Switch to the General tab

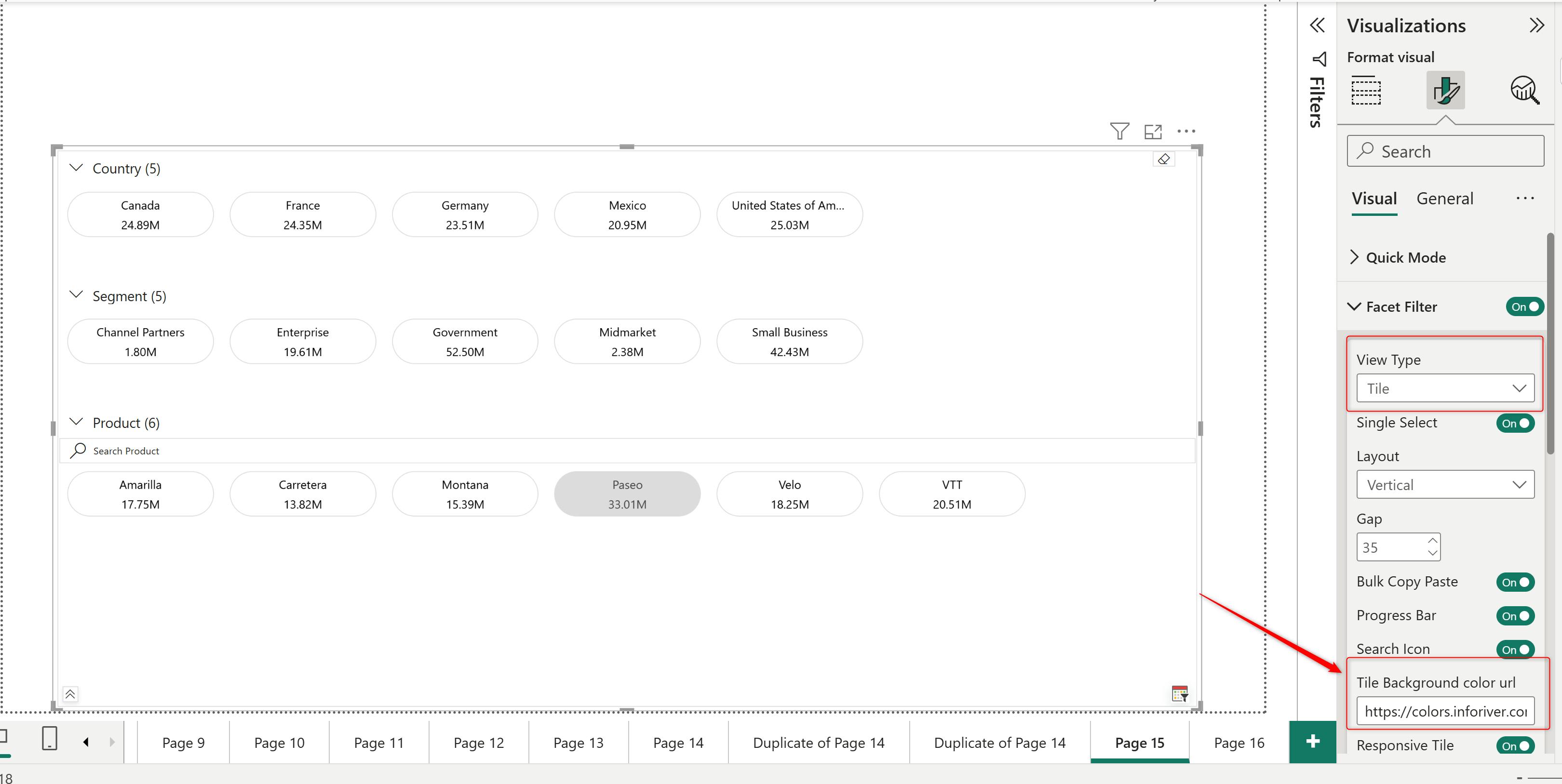tap(1444, 199)
